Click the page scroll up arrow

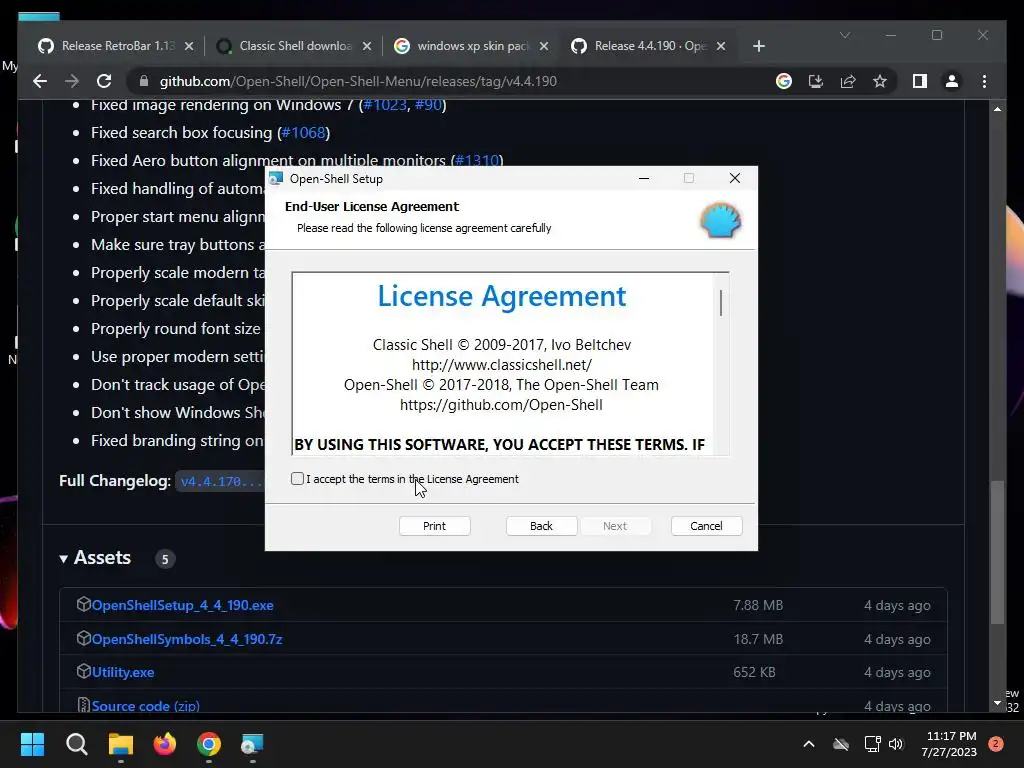point(997,109)
